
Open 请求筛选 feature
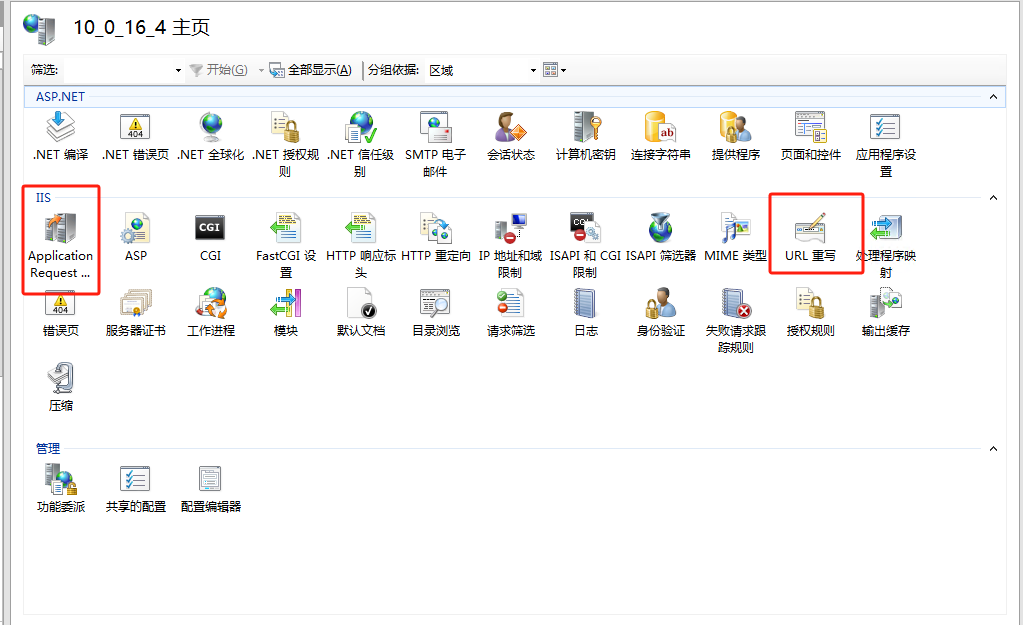[511, 313]
